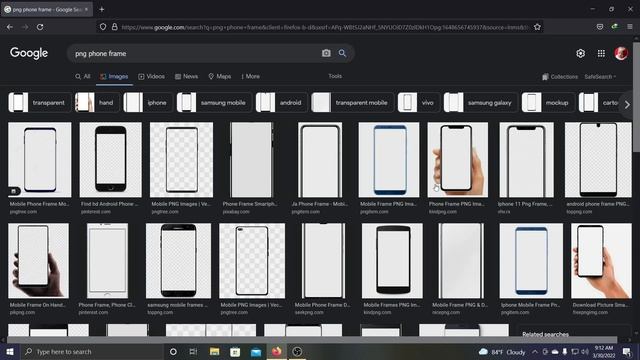Open Task View on taskbar

(193, 351)
